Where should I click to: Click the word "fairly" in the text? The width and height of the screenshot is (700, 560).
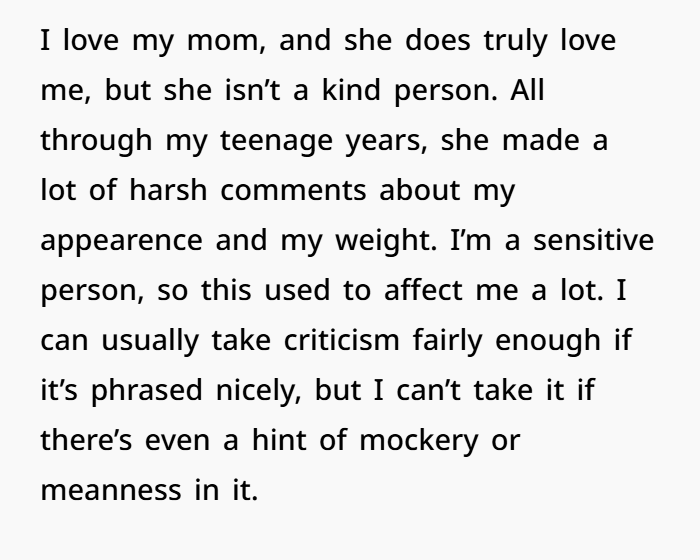coord(447,342)
